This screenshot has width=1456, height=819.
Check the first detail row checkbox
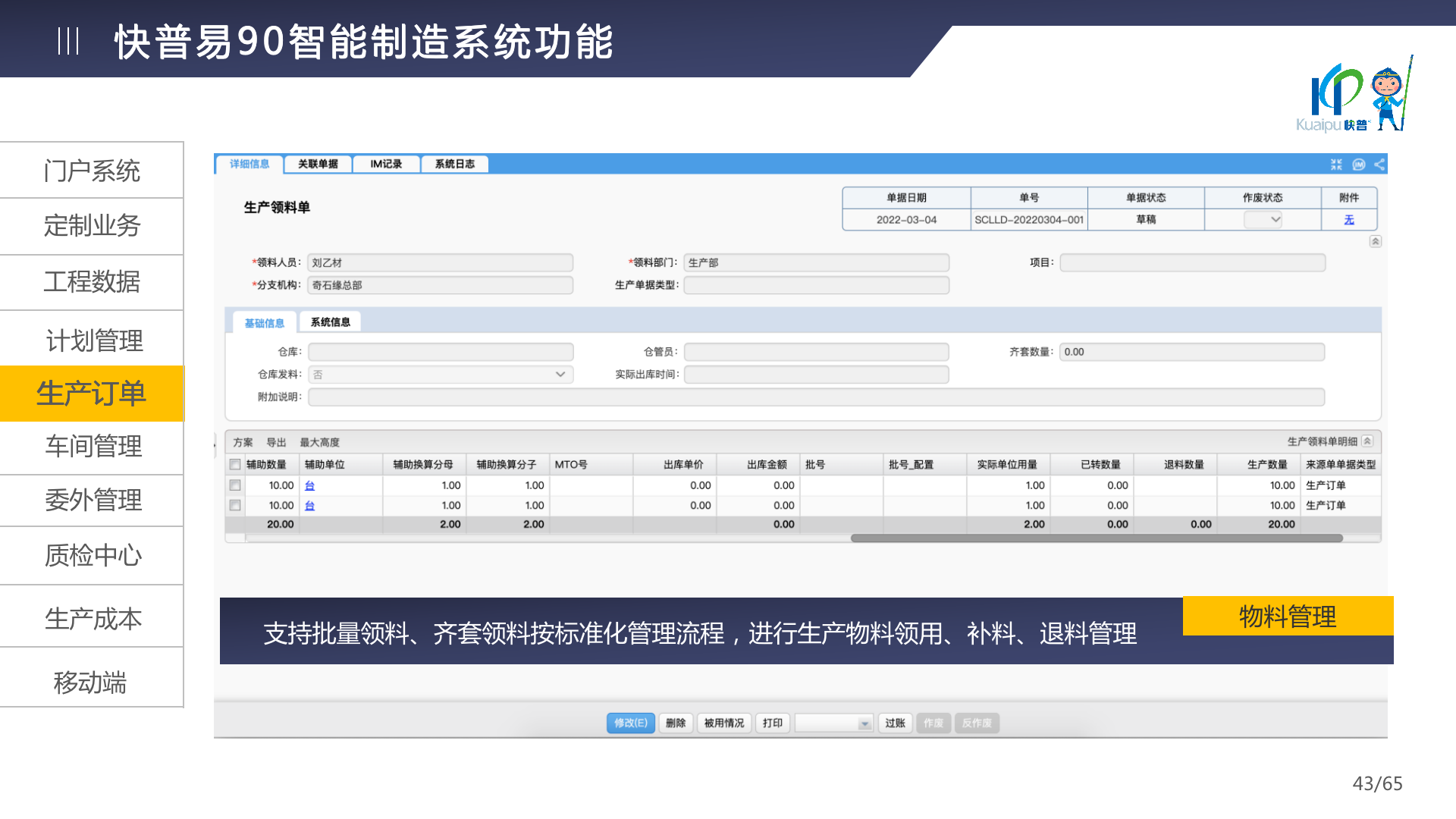point(235,485)
